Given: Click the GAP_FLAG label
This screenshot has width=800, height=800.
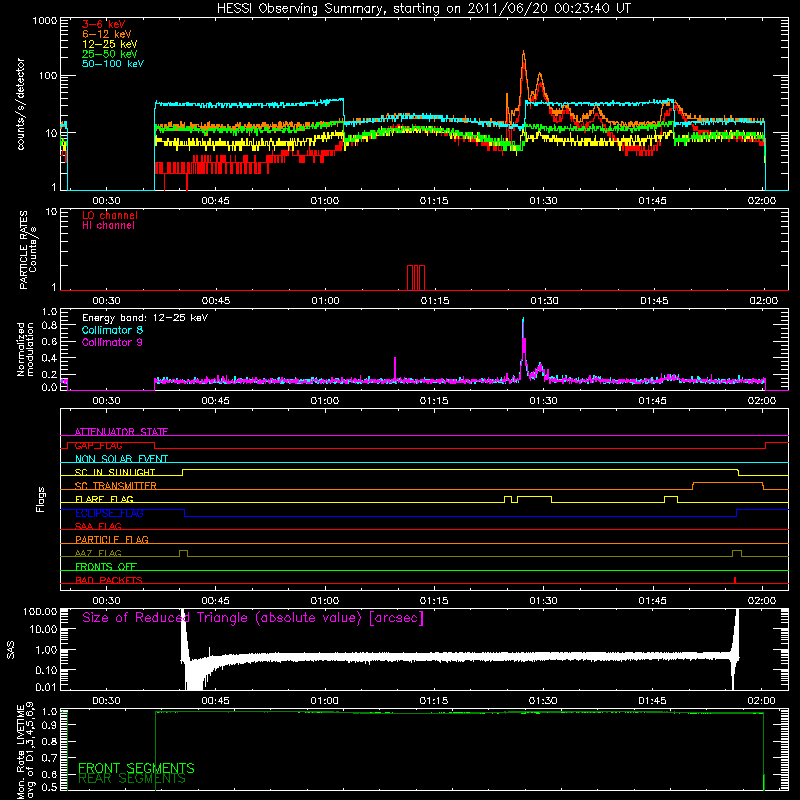Looking at the screenshot, I should tap(98, 445).
